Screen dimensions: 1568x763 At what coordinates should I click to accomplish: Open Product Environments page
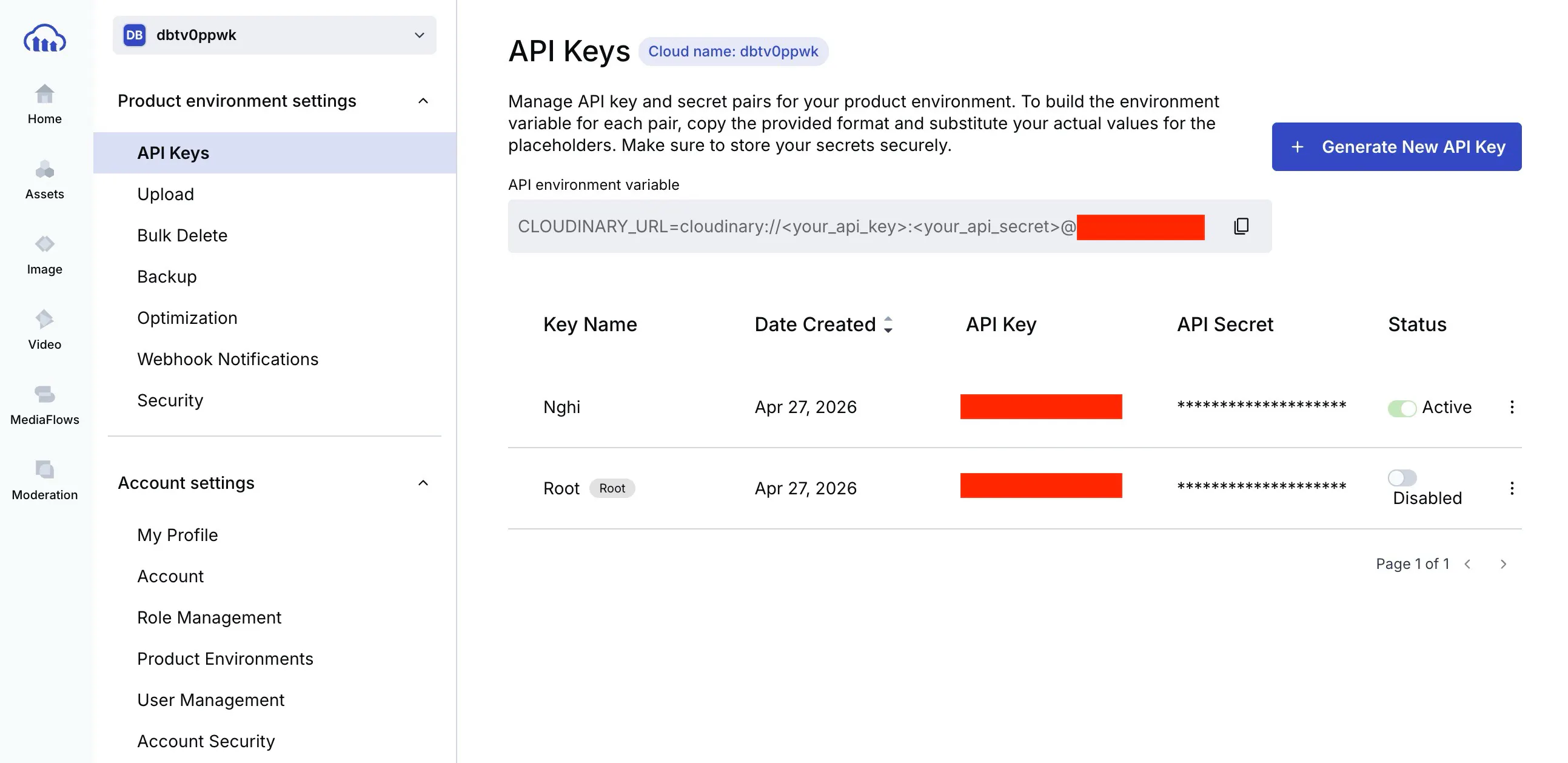click(x=224, y=659)
